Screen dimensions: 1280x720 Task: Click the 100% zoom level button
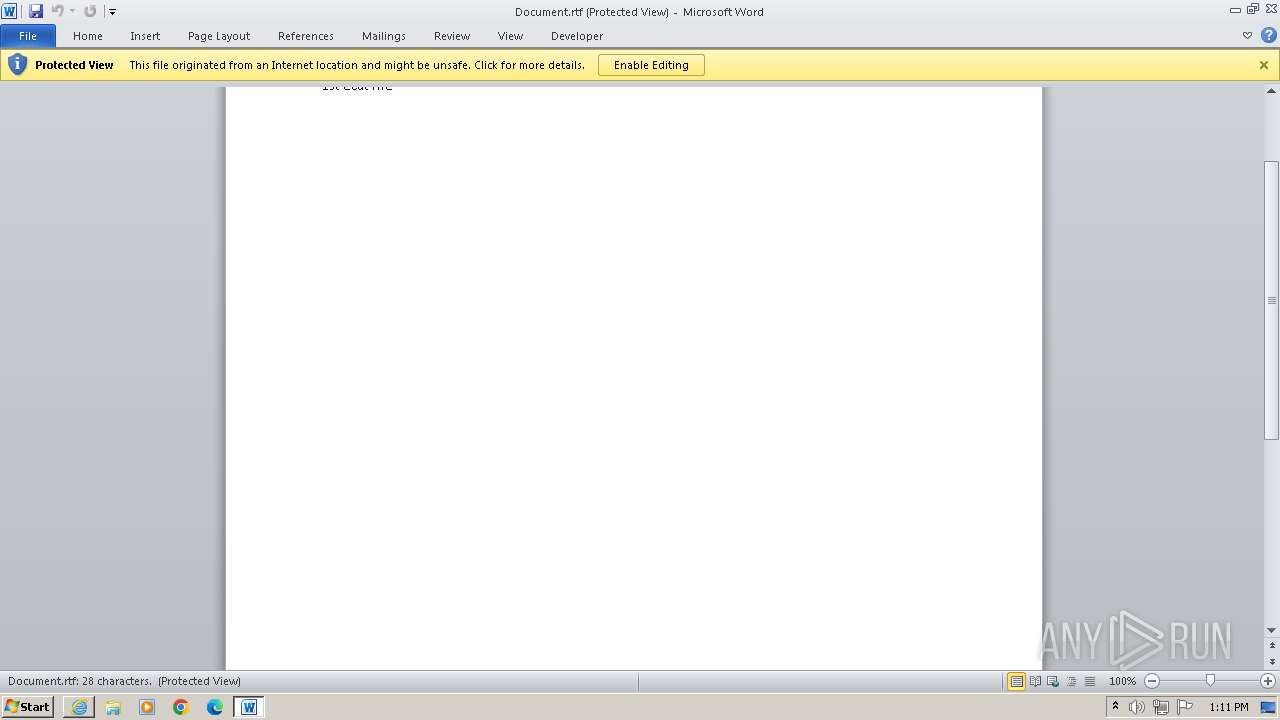1122,681
